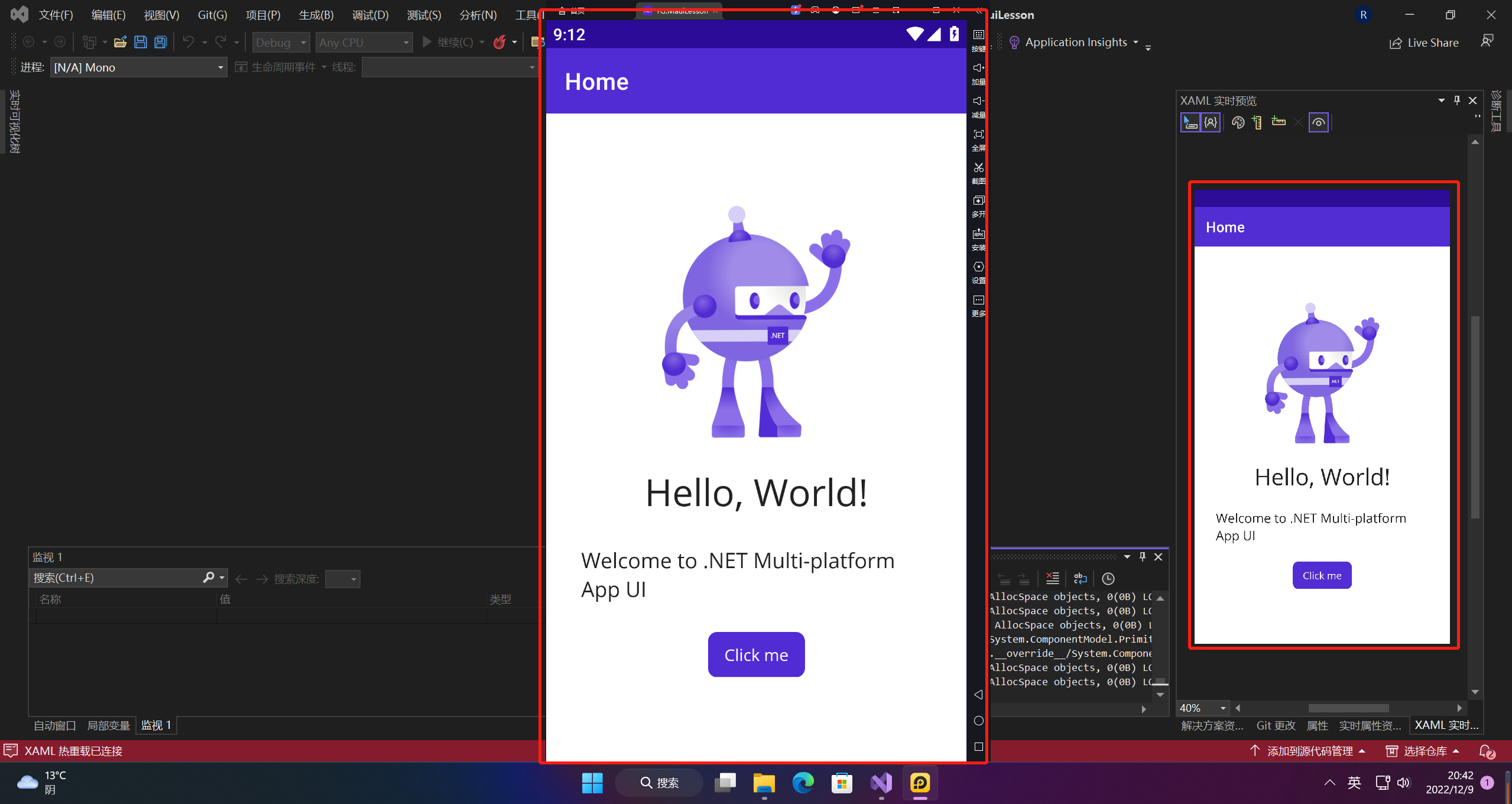Expand the Application Insights dropdown arrow
This screenshot has width=1512, height=804.
[1135, 43]
